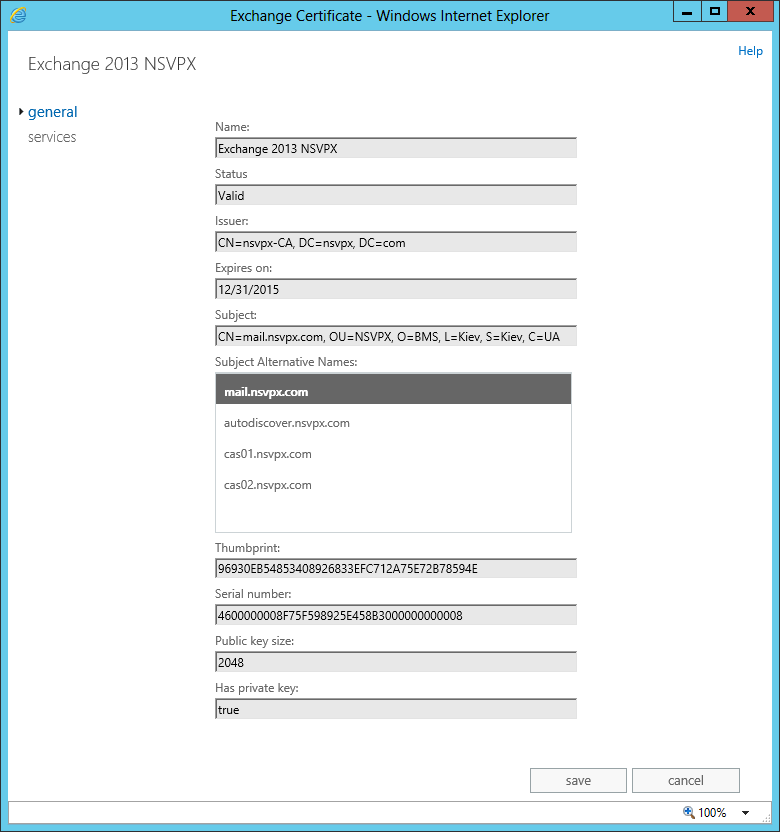Image resolution: width=780 pixels, height=832 pixels.
Task: Select mail.nsvpx.com in Subject Alternative Names
Action: tap(393, 392)
